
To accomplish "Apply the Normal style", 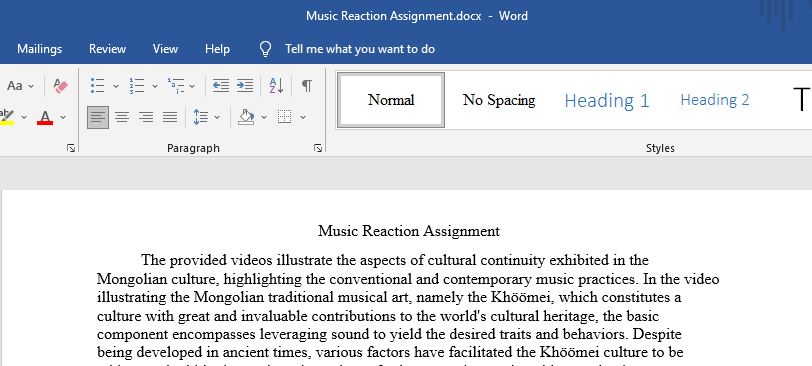I will tap(391, 99).
